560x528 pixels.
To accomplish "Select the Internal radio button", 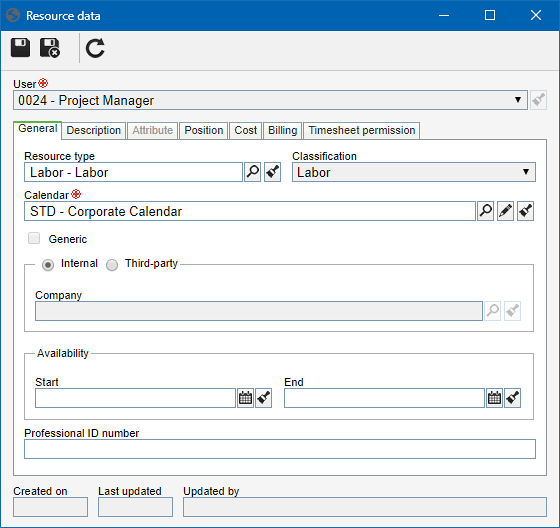I will click(x=48, y=265).
